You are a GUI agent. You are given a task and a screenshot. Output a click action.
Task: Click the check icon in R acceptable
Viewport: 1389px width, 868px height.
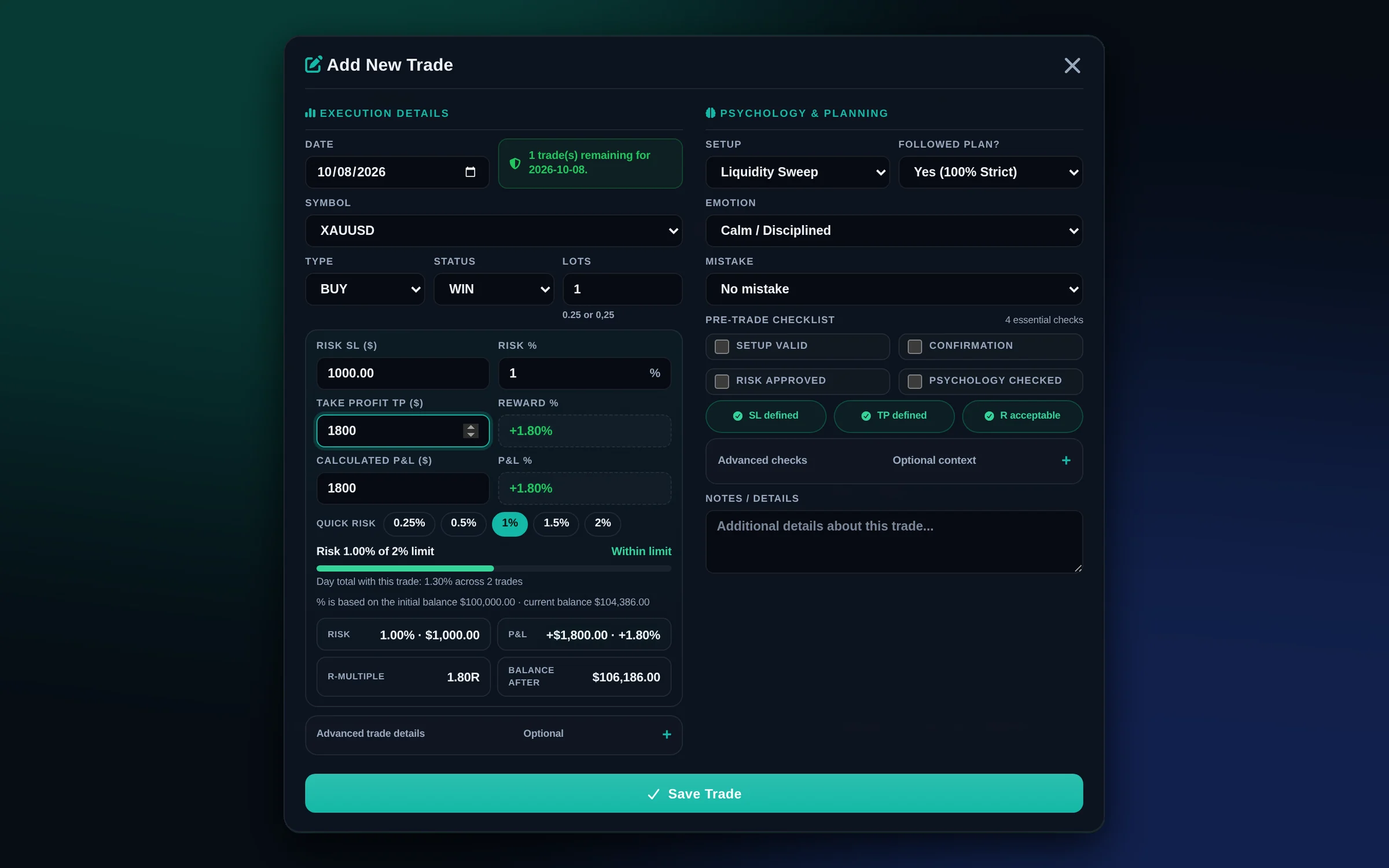pyautogui.click(x=989, y=415)
